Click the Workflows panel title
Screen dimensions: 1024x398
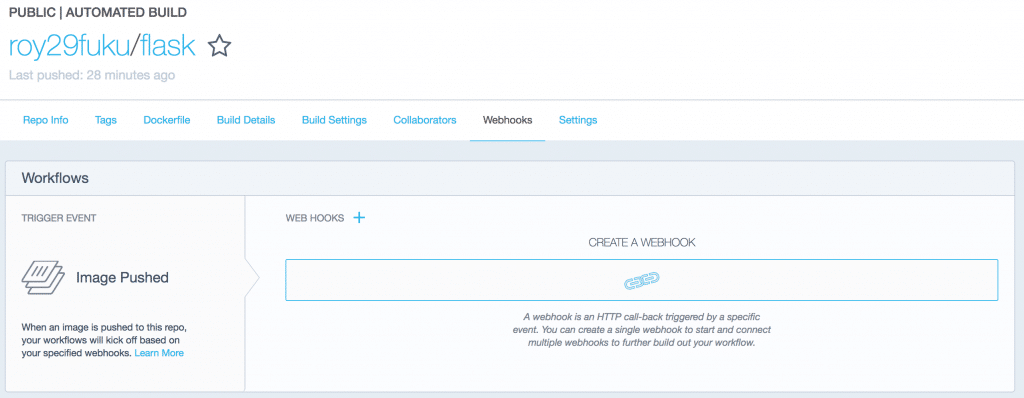[55, 178]
